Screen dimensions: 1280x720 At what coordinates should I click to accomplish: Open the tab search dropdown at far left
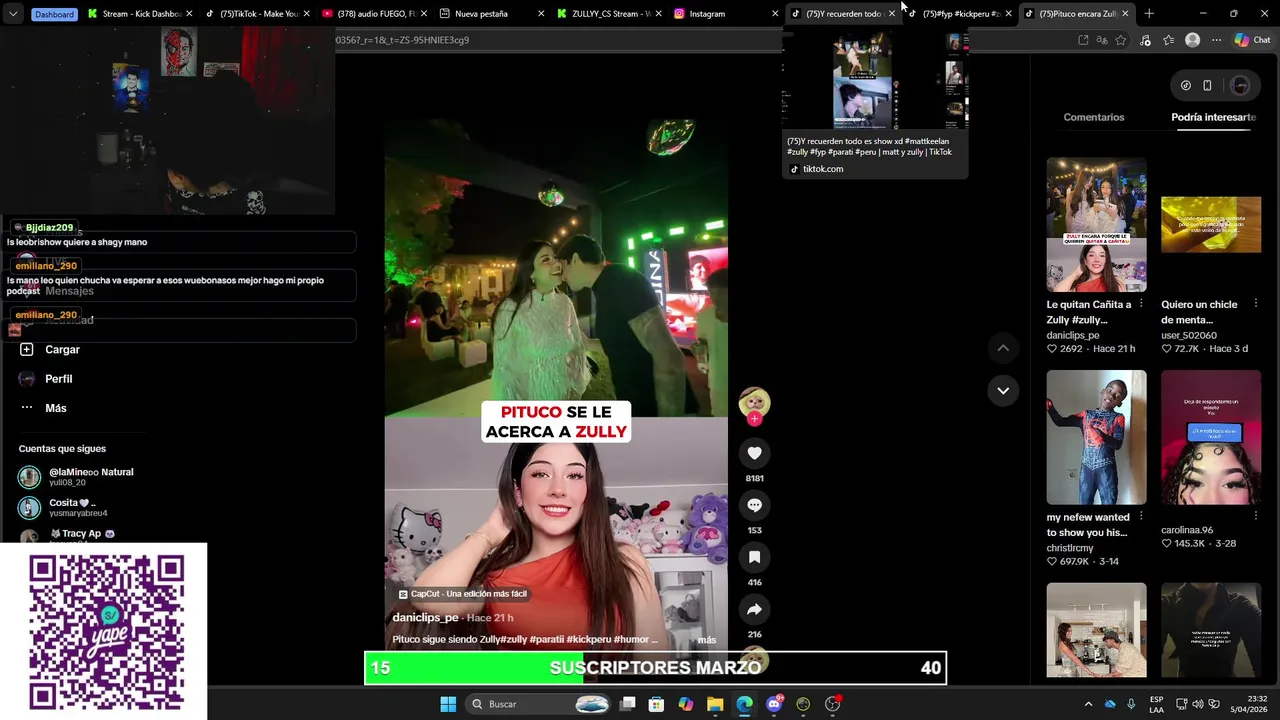click(13, 14)
